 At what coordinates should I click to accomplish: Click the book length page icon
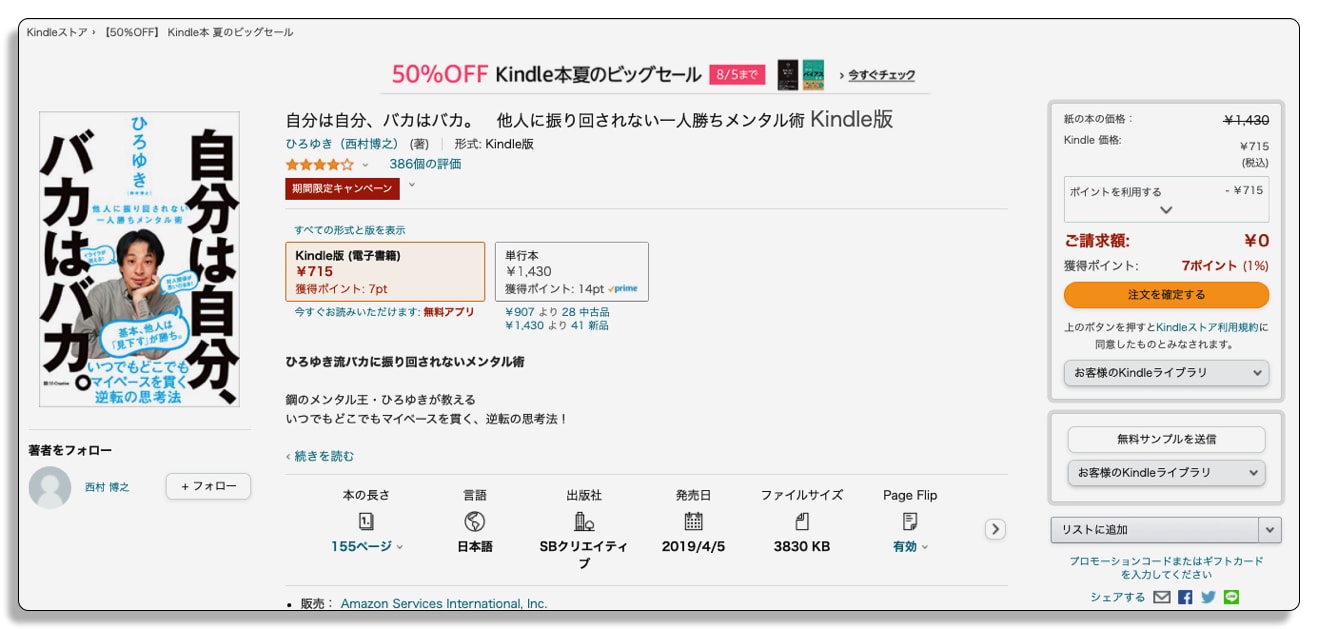366,521
